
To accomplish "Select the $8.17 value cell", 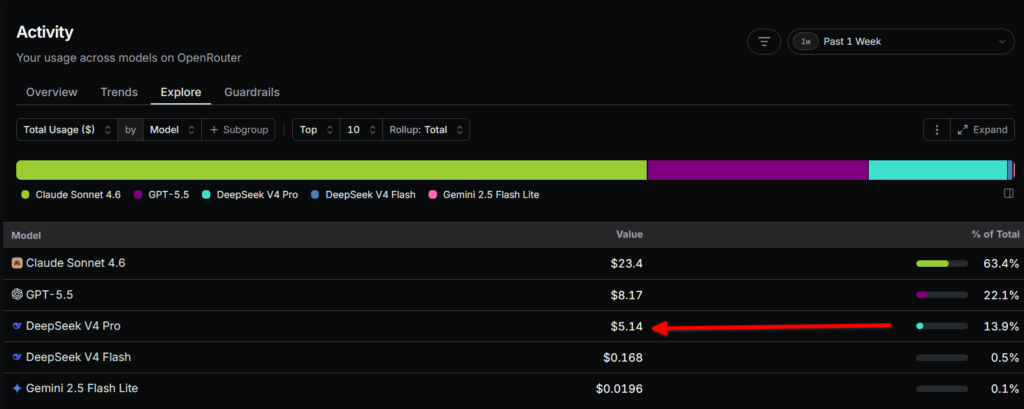I will [x=627, y=295].
